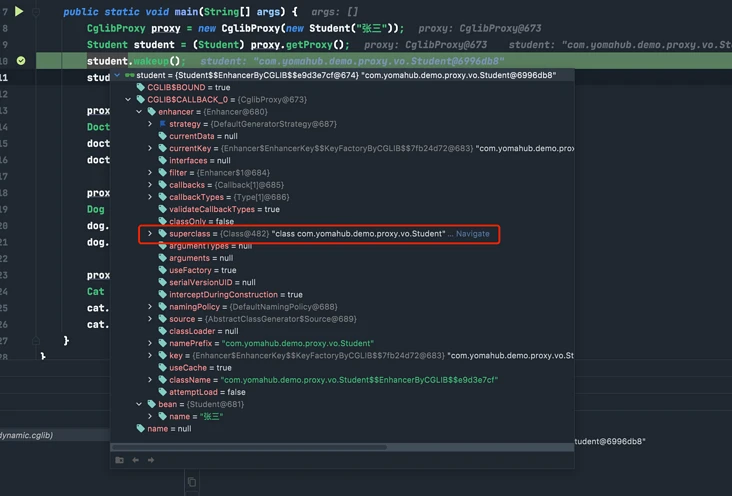Click the tag icon of validateCallbackTypes field

[162, 209]
